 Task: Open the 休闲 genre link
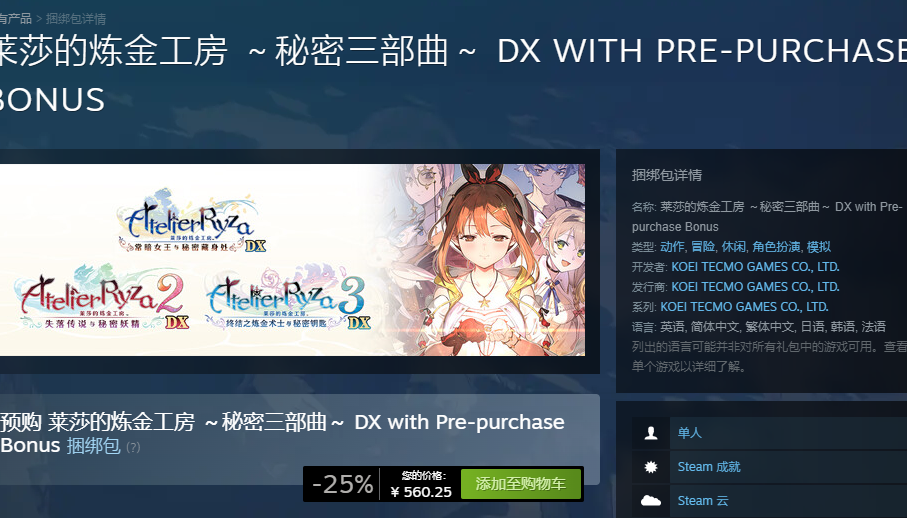click(733, 247)
